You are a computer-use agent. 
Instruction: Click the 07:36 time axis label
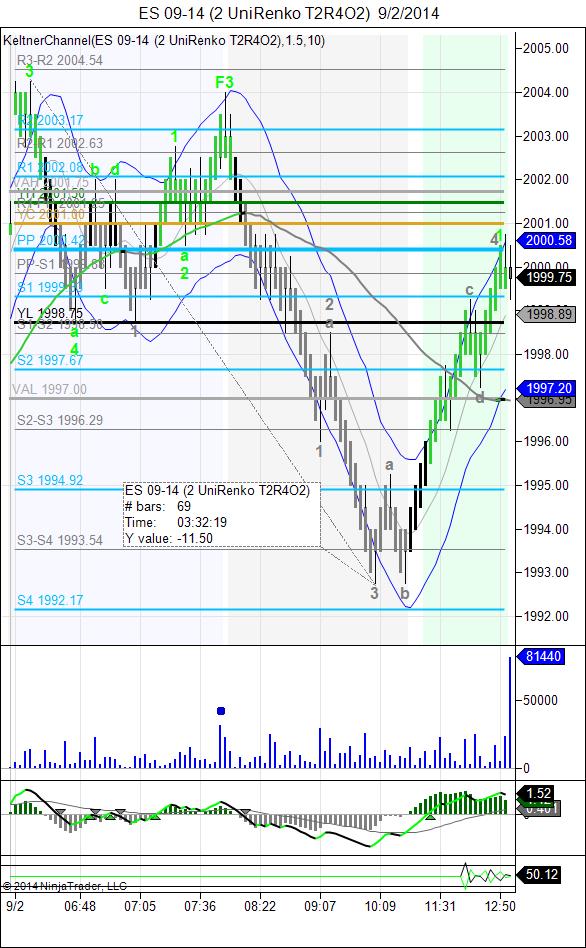tap(200, 906)
